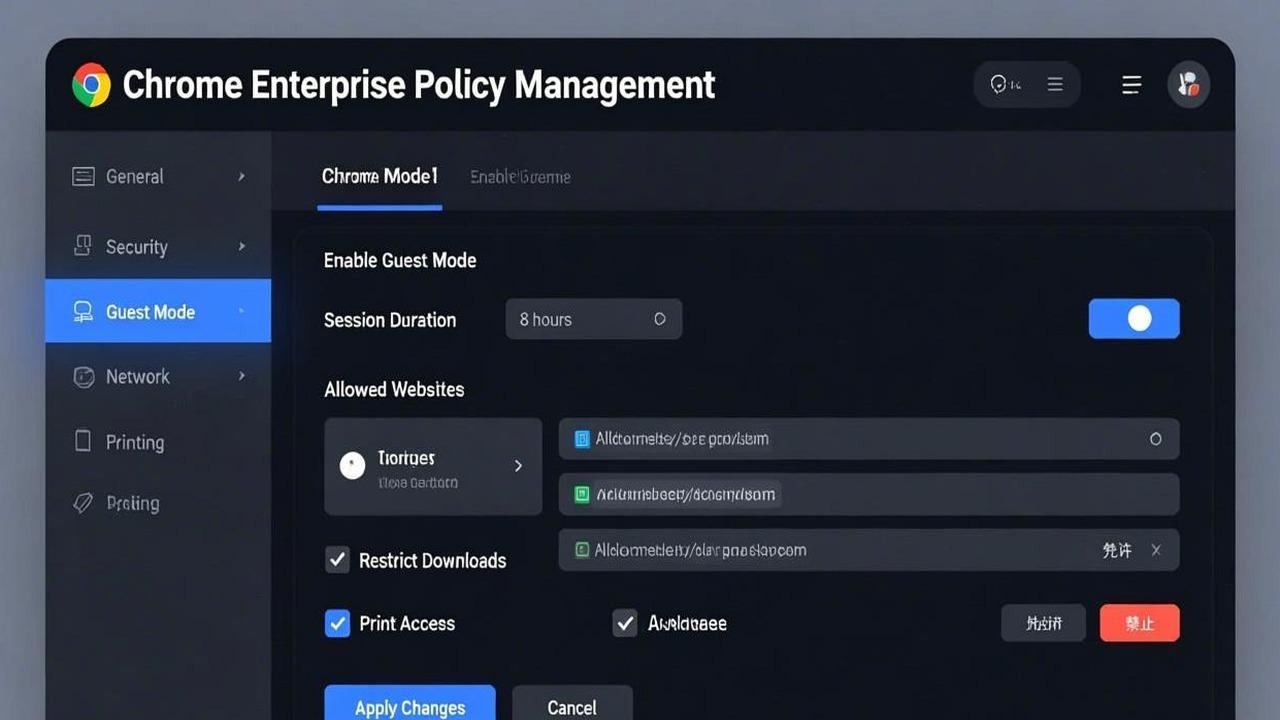Click the tag icon at the sidebar bottom
The width and height of the screenshot is (1280, 720).
click(x=83, y=502)
